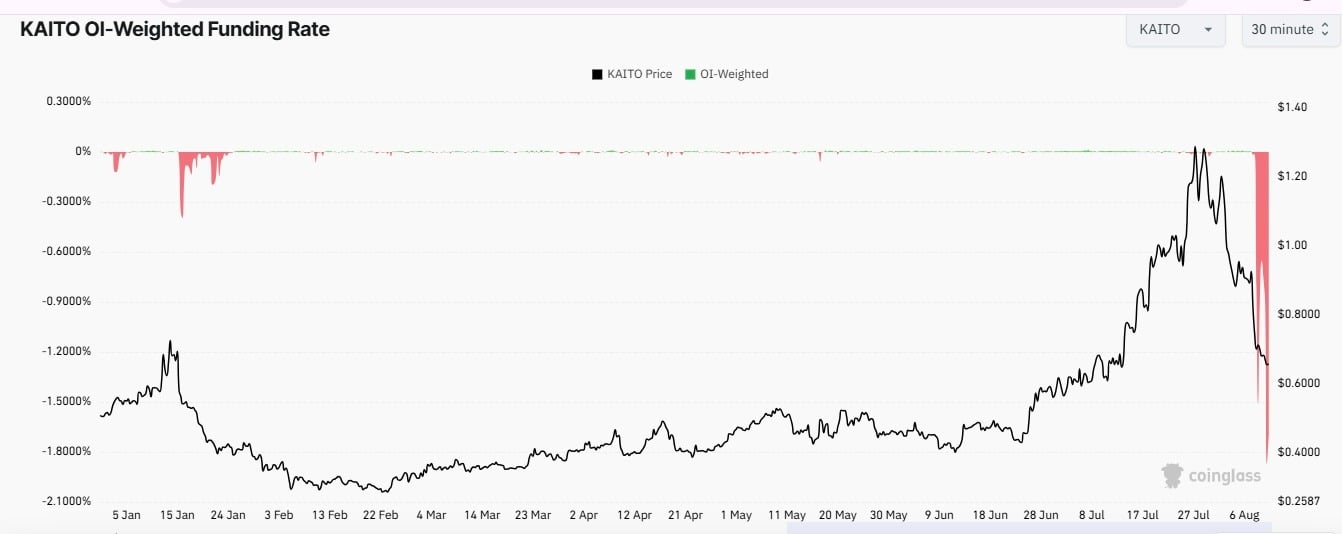Click the 1 May date label
1342x534 pixels.
(x=735, y=516)
